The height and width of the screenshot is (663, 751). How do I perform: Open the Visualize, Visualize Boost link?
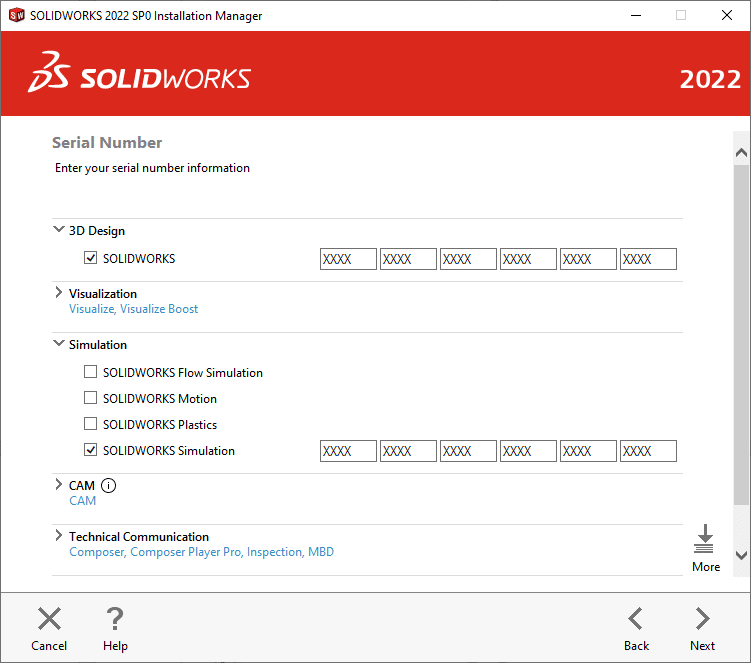(x=133, y=310)
